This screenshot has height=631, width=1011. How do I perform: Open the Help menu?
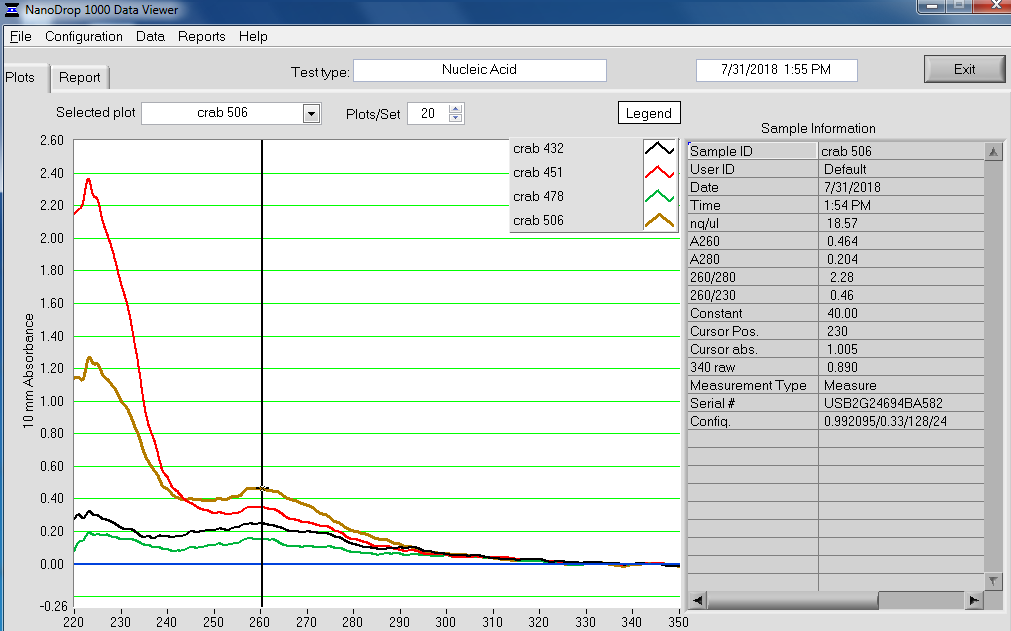(253, 36)
